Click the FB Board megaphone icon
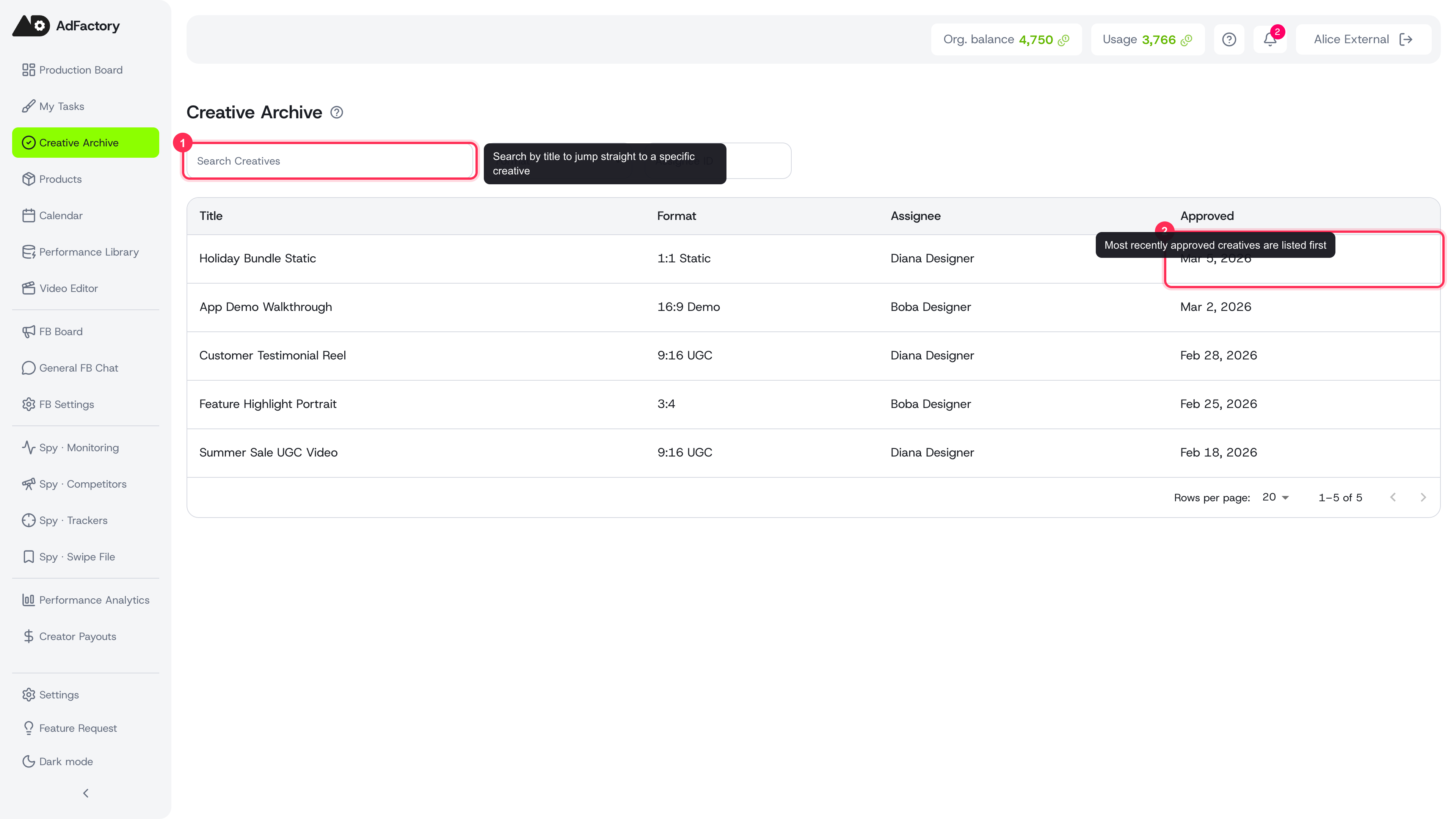This screenshot has width=1456, height=819. (28, 332)
